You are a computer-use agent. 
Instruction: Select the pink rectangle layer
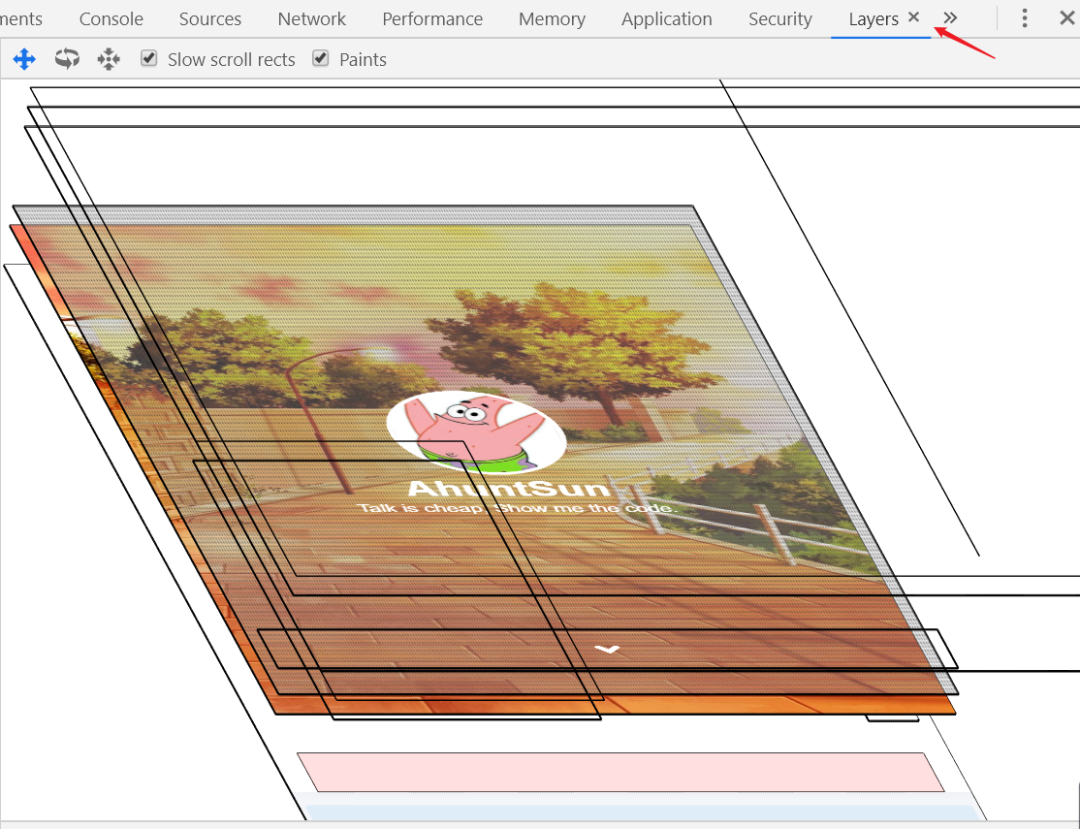(x=620, y=772)
